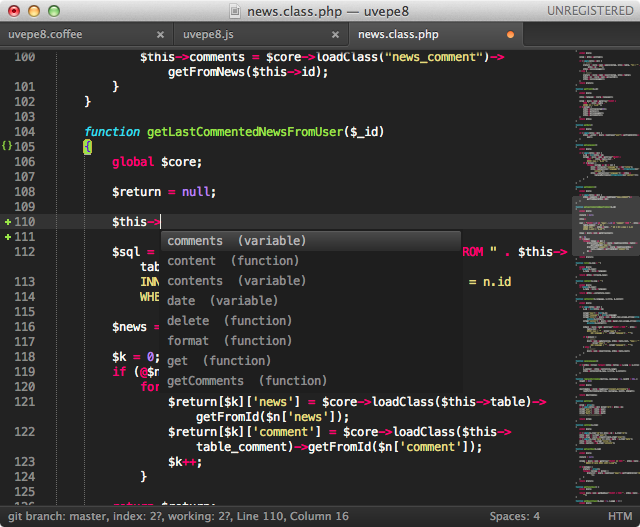This screenshot has height=527, width=640.
Task: Choose the 'date (variable)' completion
Action: 311,301
